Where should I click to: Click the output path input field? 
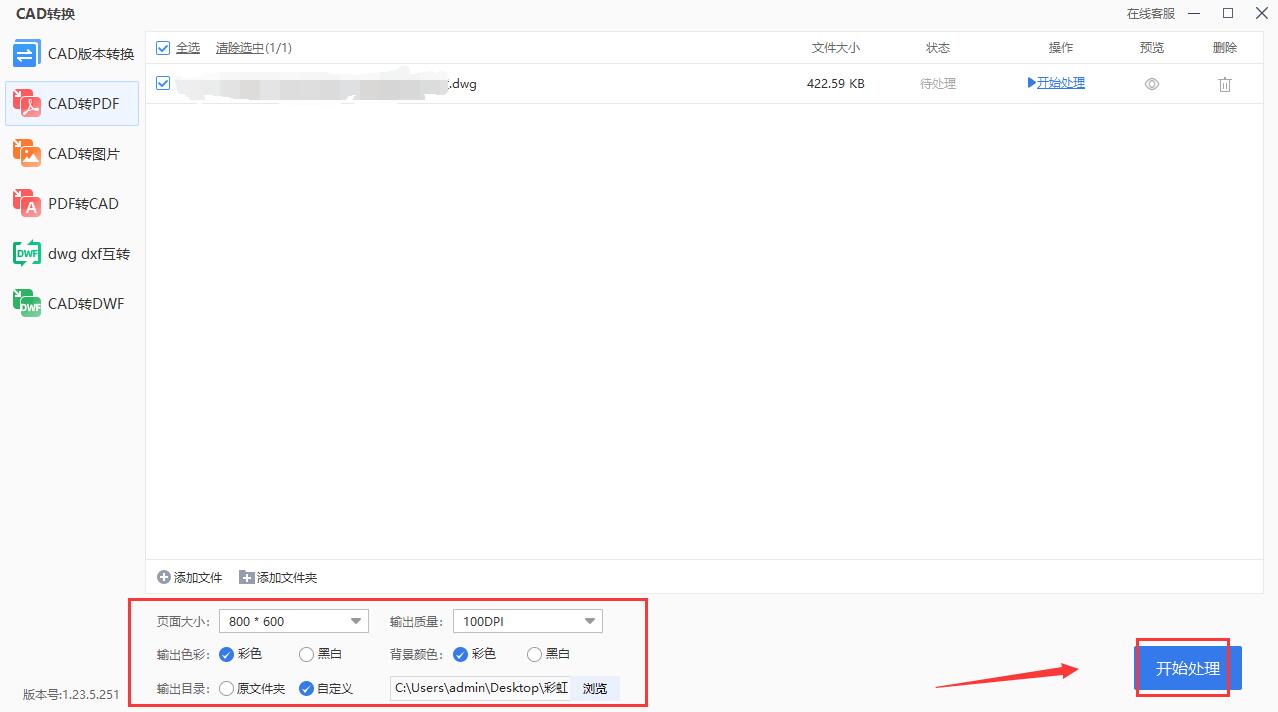(x=478, y=688)
